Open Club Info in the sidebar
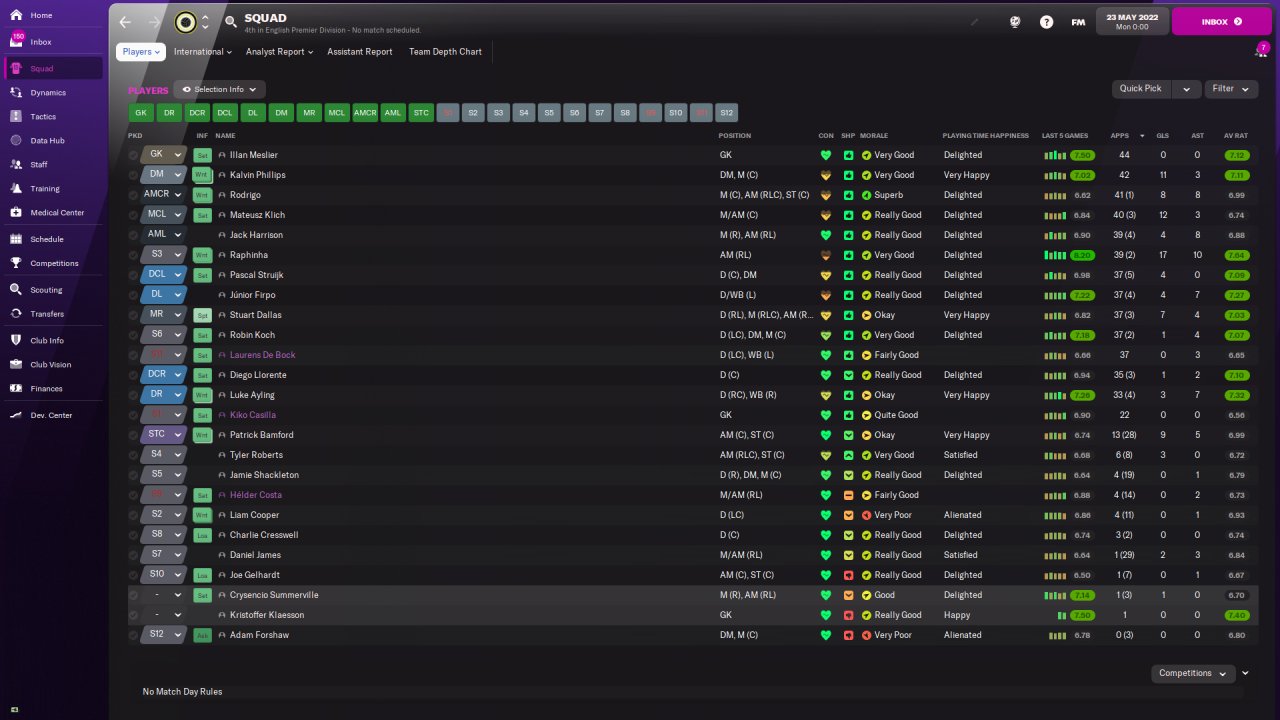This screenshot has height=720, width=1280. tap(47, 341)
